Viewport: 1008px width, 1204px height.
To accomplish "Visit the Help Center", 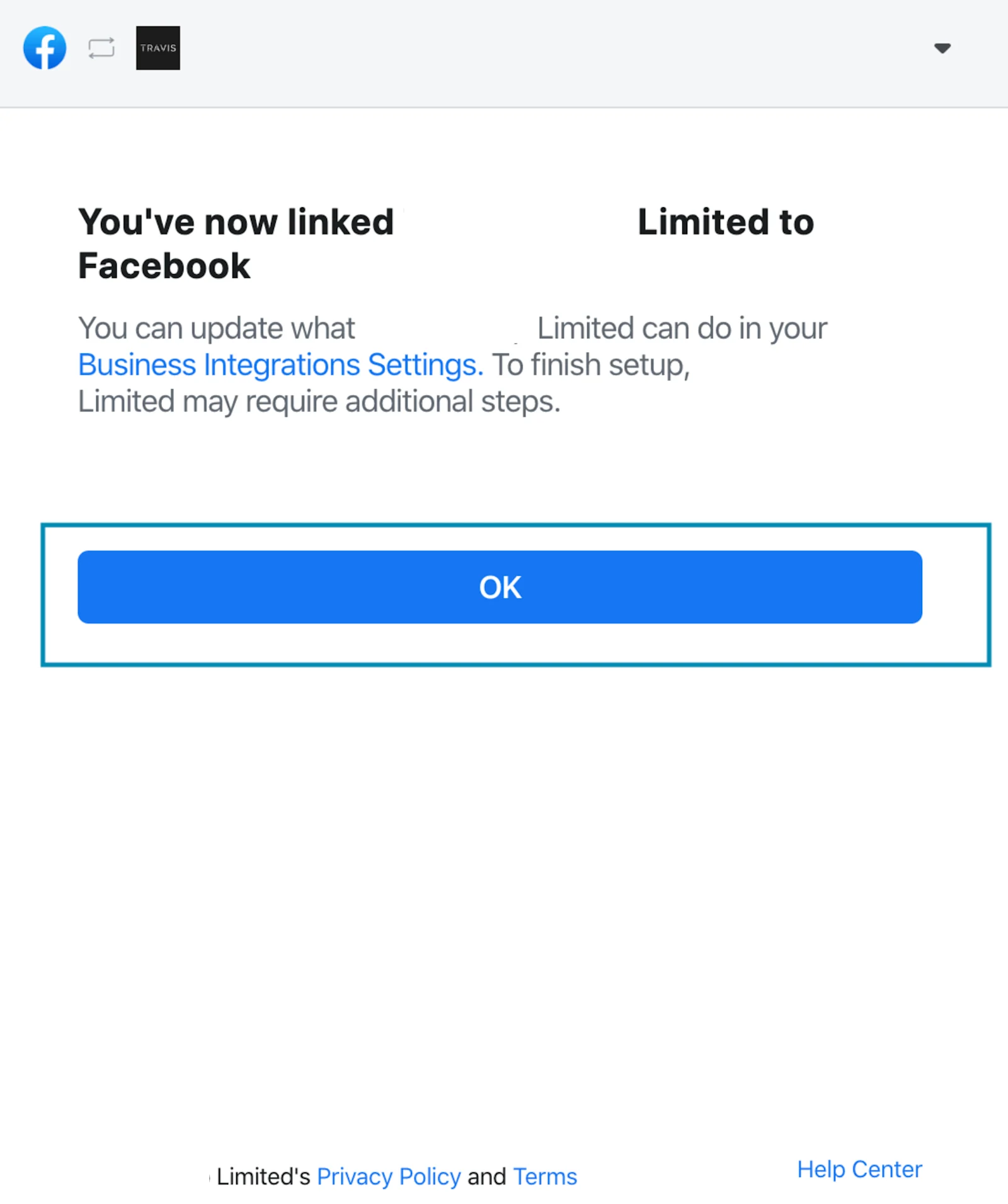I will 859,1169.
